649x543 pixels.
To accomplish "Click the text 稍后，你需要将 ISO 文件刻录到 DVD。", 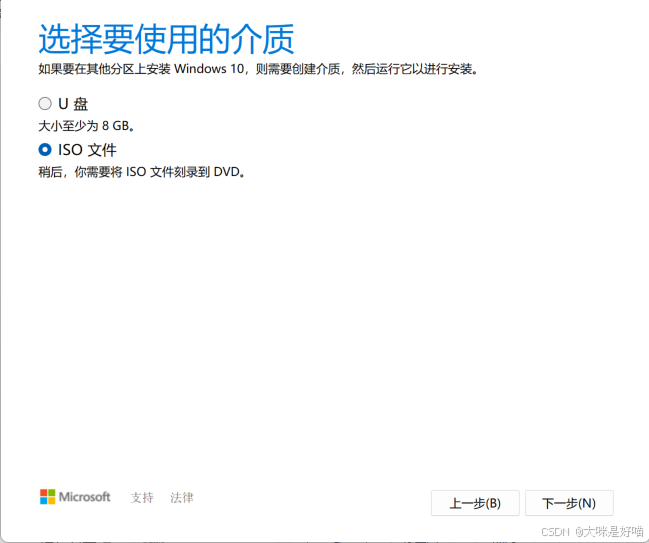I will (142, 172).
